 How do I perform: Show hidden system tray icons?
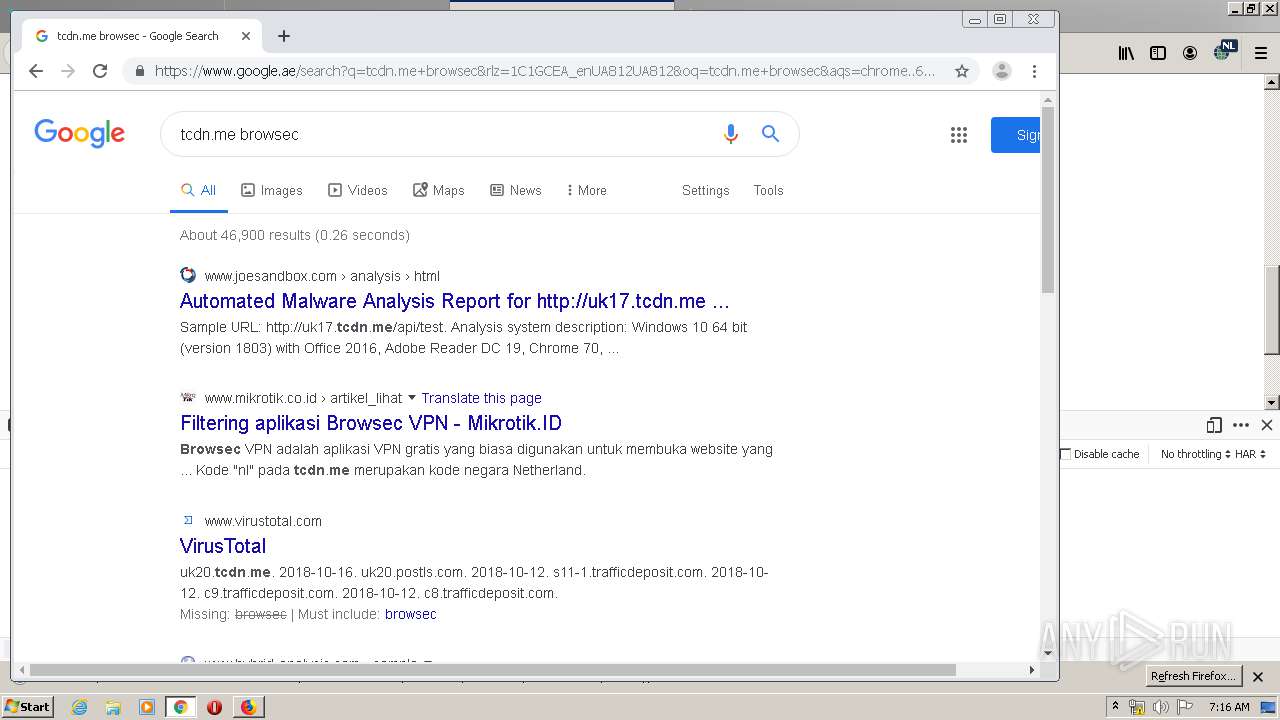click(1116, 706)
